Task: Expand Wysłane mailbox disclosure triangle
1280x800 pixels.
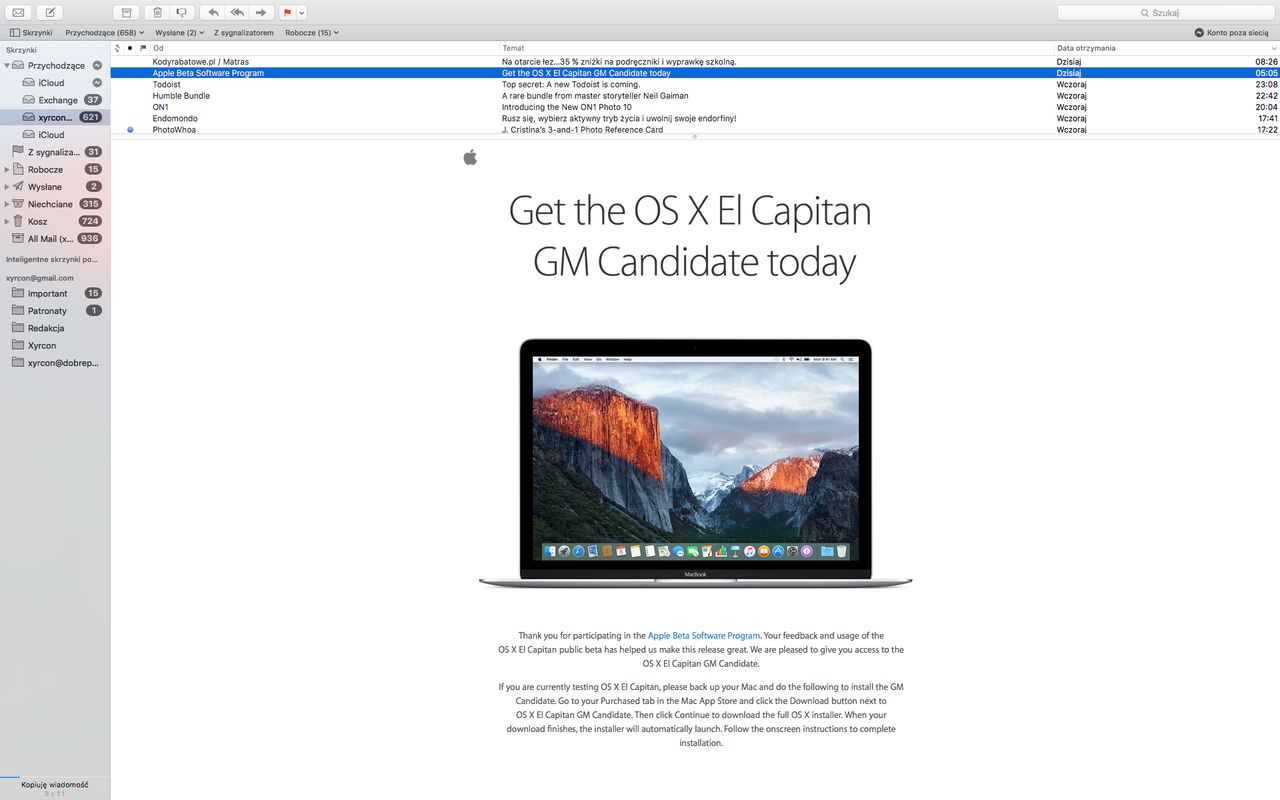Action: 7,187
